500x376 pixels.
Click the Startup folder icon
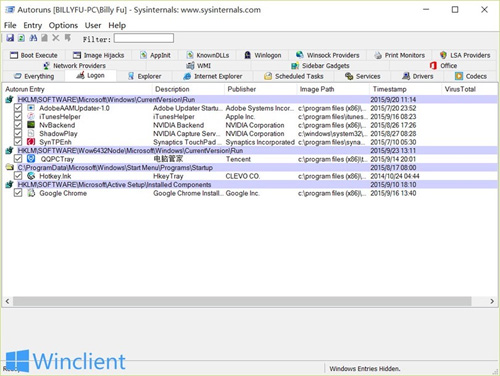pyautogui.click(x=10, y=167)
